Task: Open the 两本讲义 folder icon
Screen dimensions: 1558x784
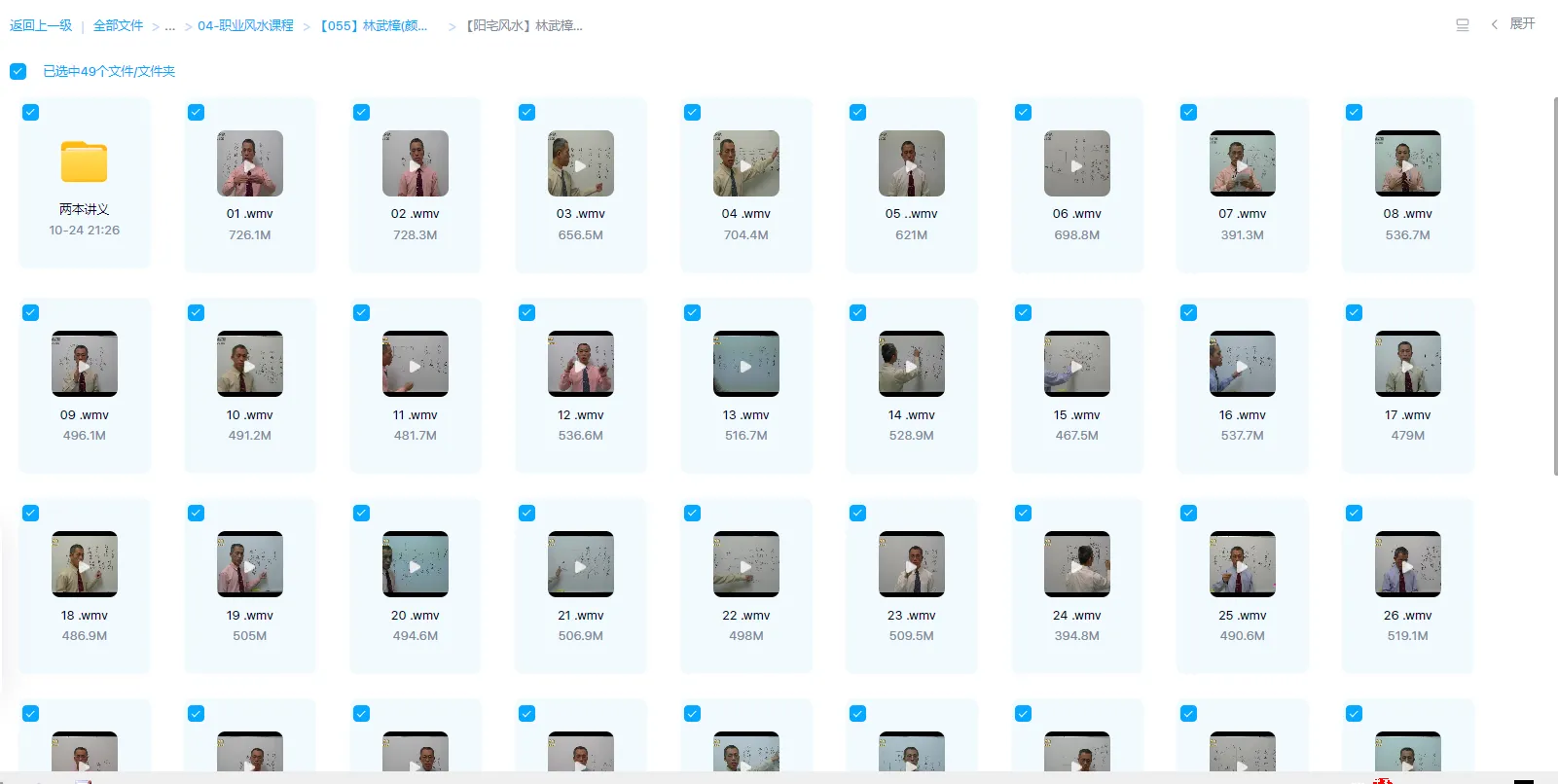Action: [x=85, y=162]
